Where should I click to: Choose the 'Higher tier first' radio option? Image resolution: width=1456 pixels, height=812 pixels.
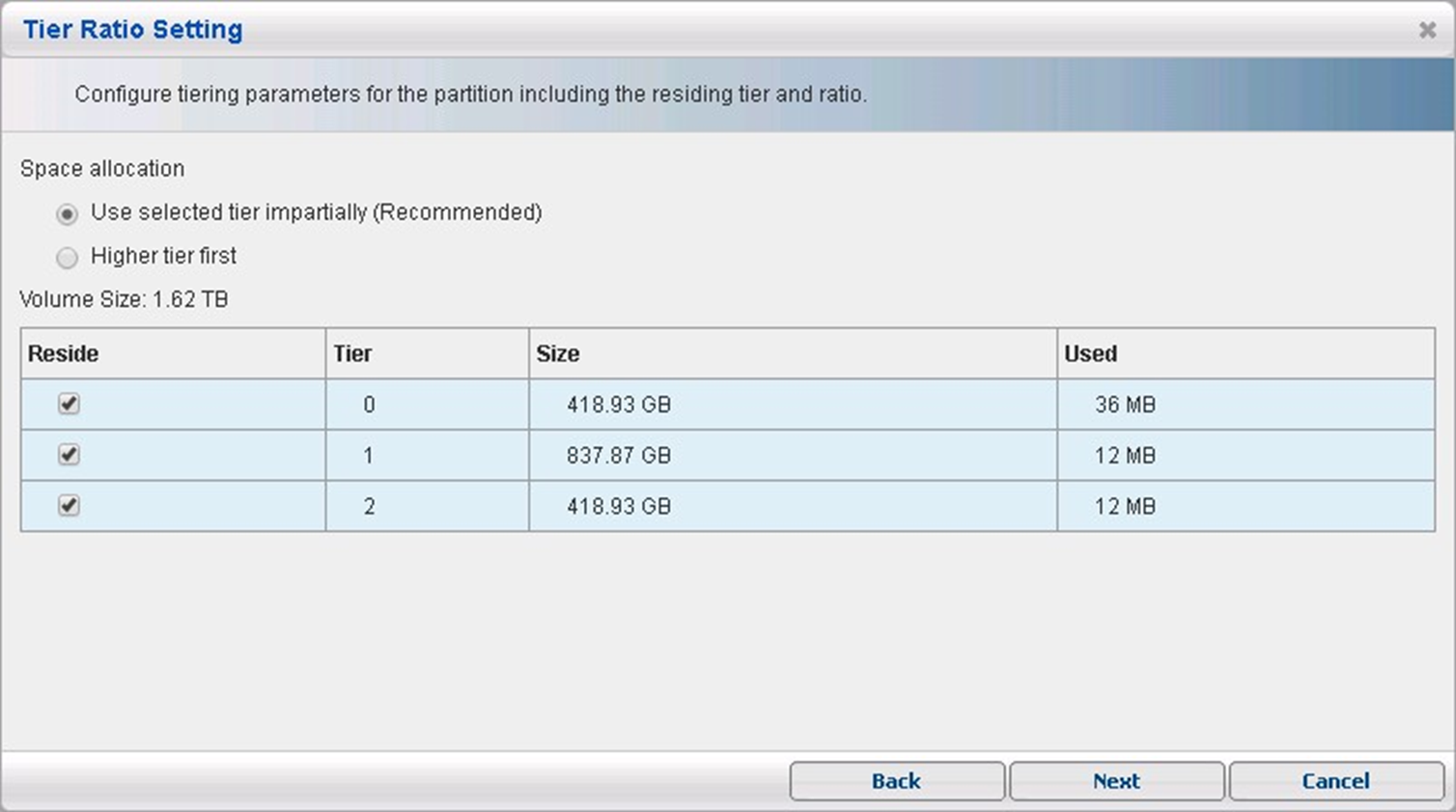[x=67, y=257]
